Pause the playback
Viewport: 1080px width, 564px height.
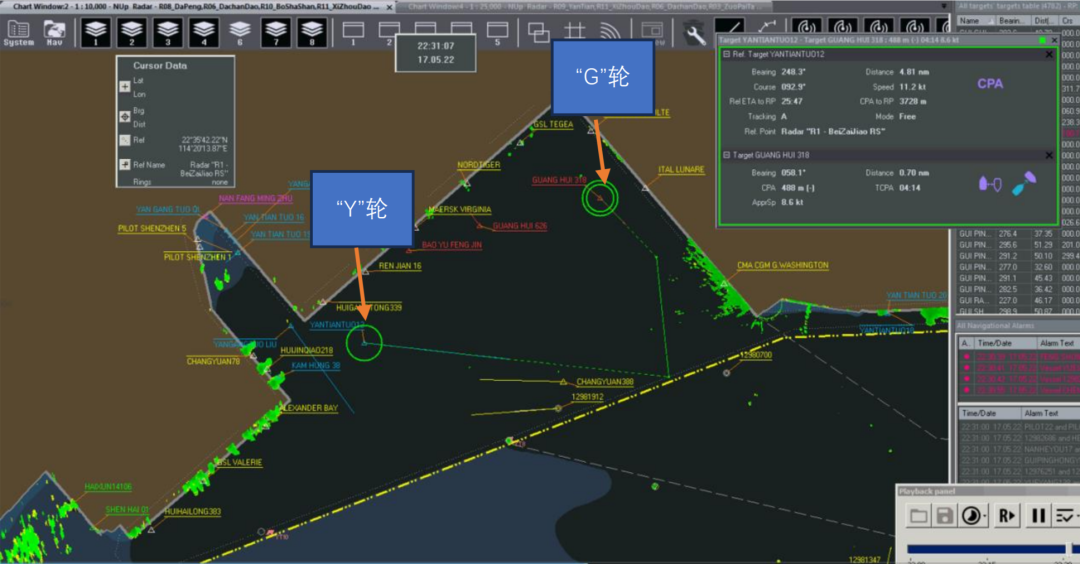(1037, 516)
